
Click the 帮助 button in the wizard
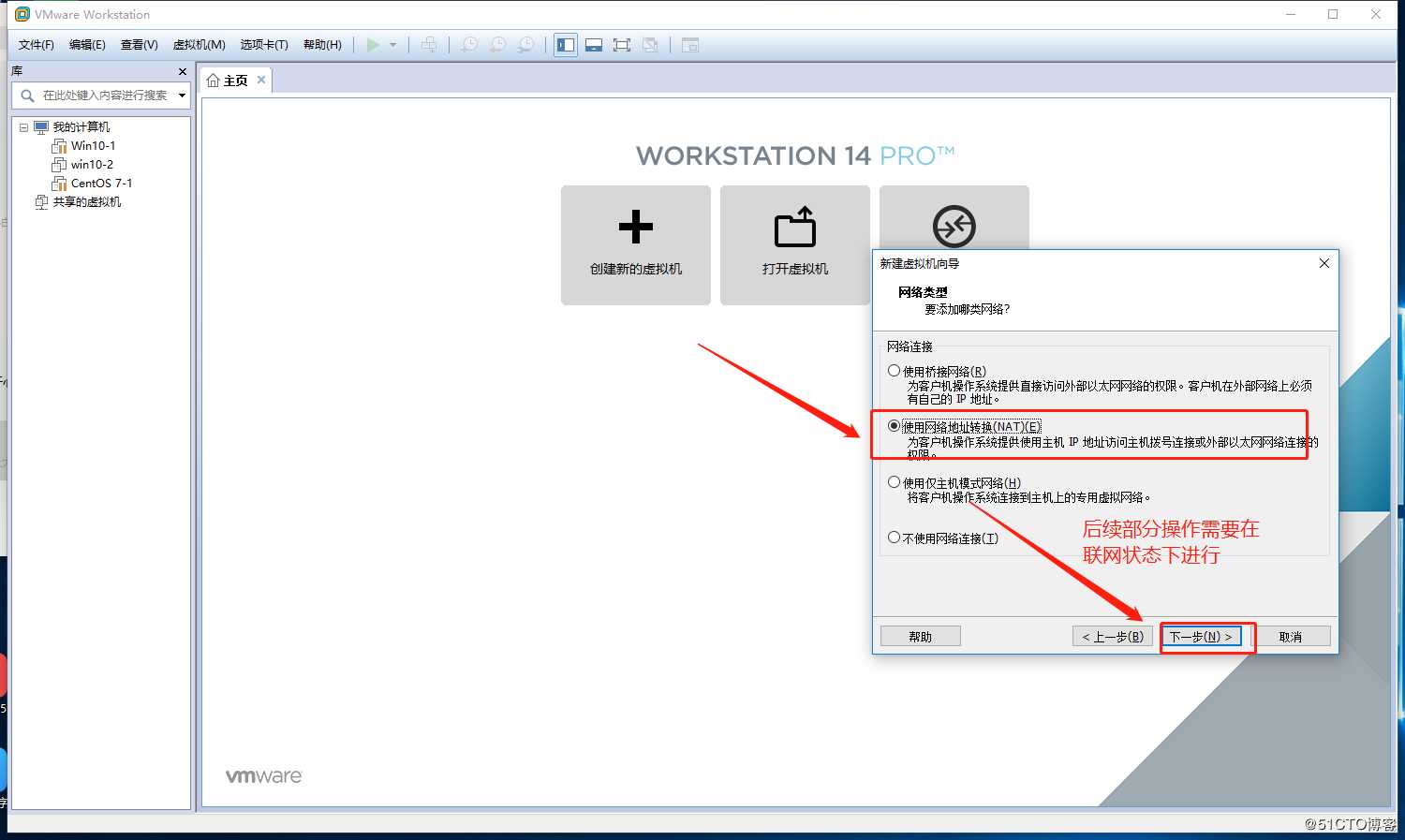(x=921, y=637)
